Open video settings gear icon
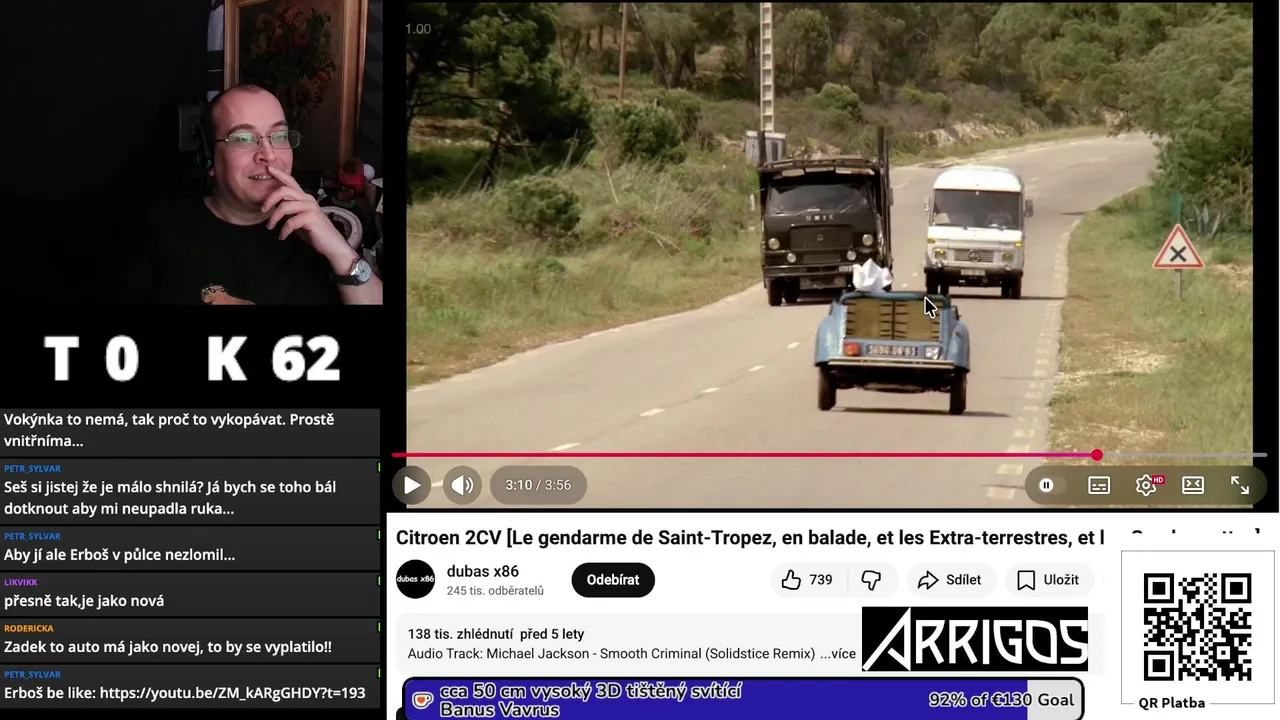Viewport: 1280px width, 720px height. 1146,485
